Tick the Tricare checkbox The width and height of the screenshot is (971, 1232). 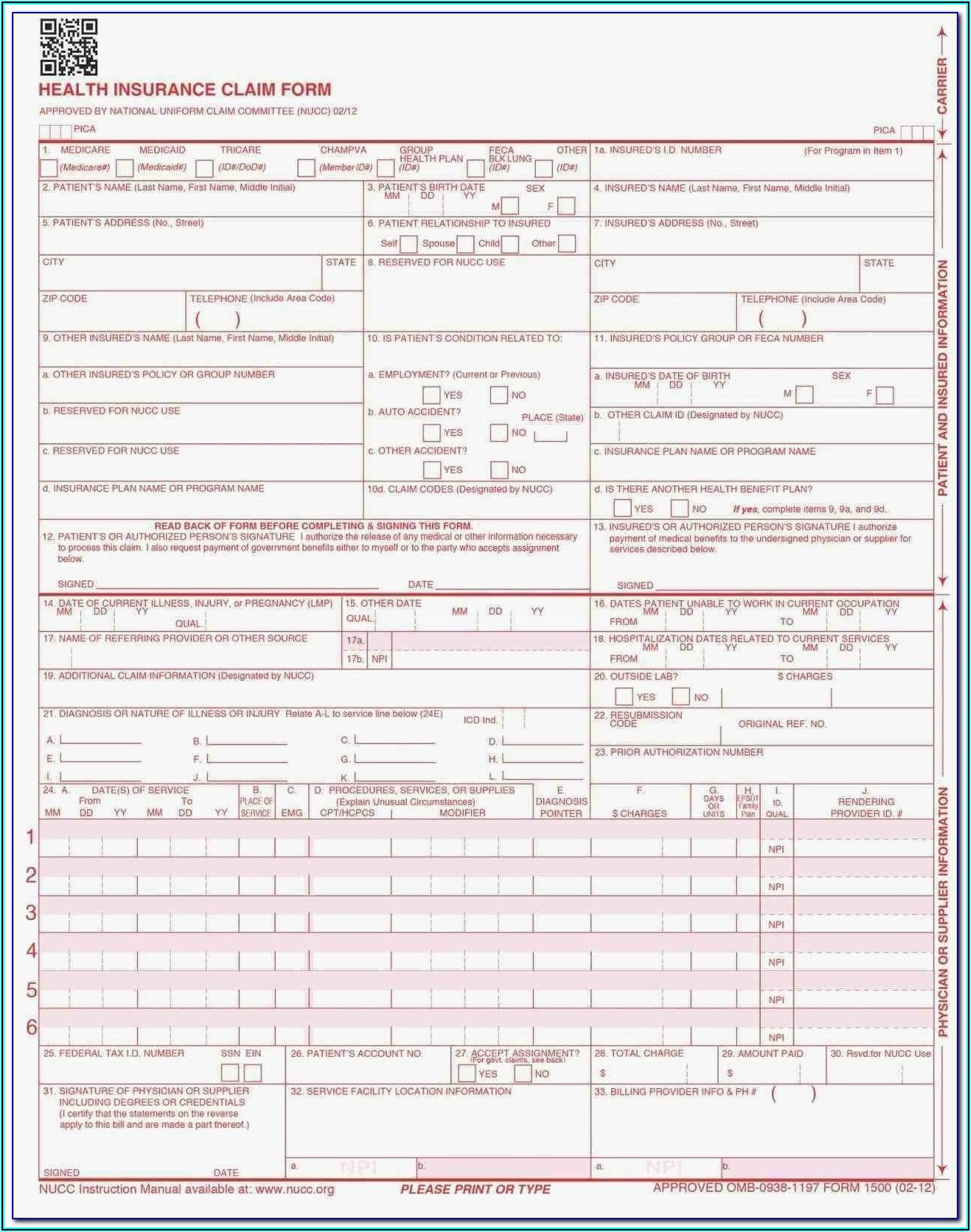coord(204,168)
